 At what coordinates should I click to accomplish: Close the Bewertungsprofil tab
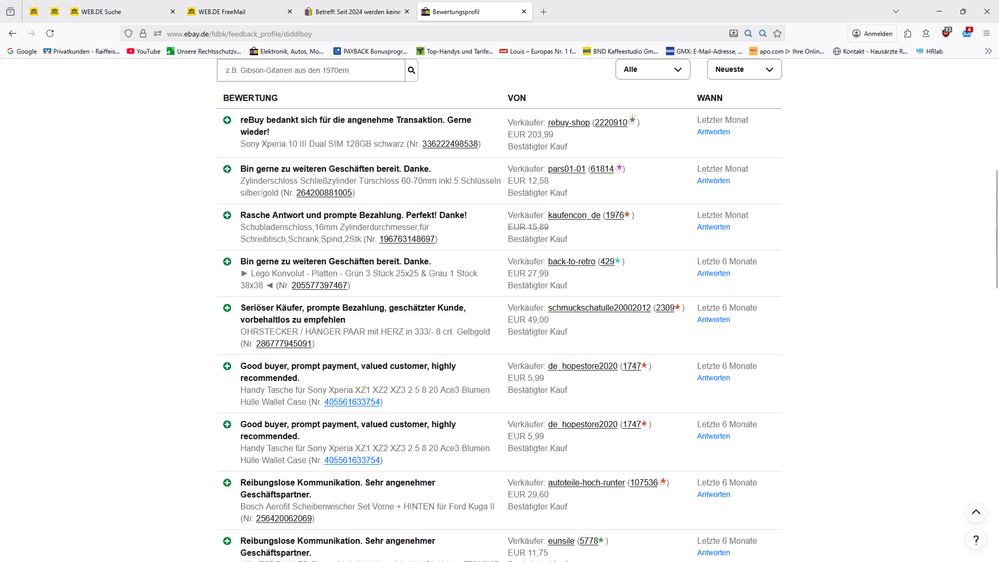[x=524, y=11]
